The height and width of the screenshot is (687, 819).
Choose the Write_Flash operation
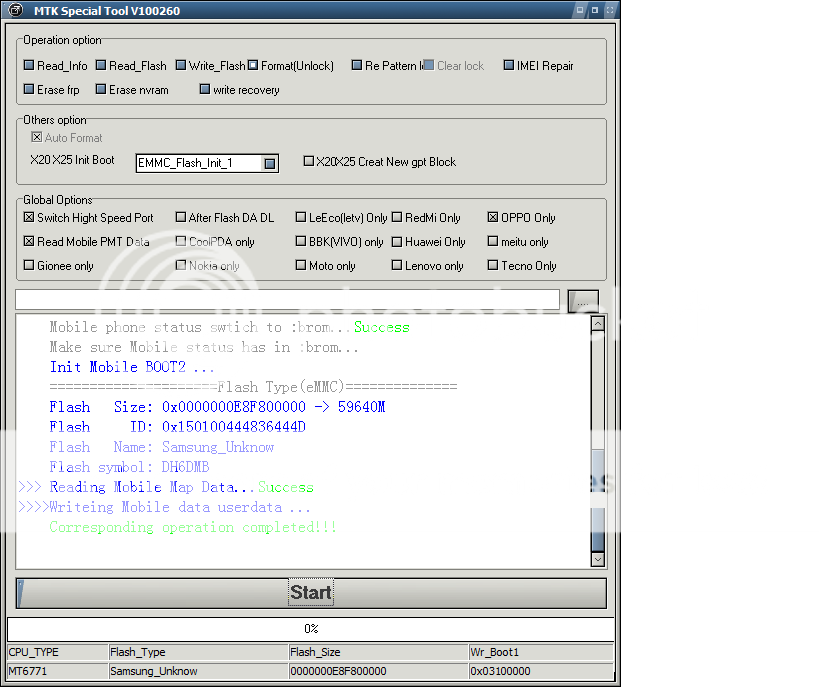181,66
